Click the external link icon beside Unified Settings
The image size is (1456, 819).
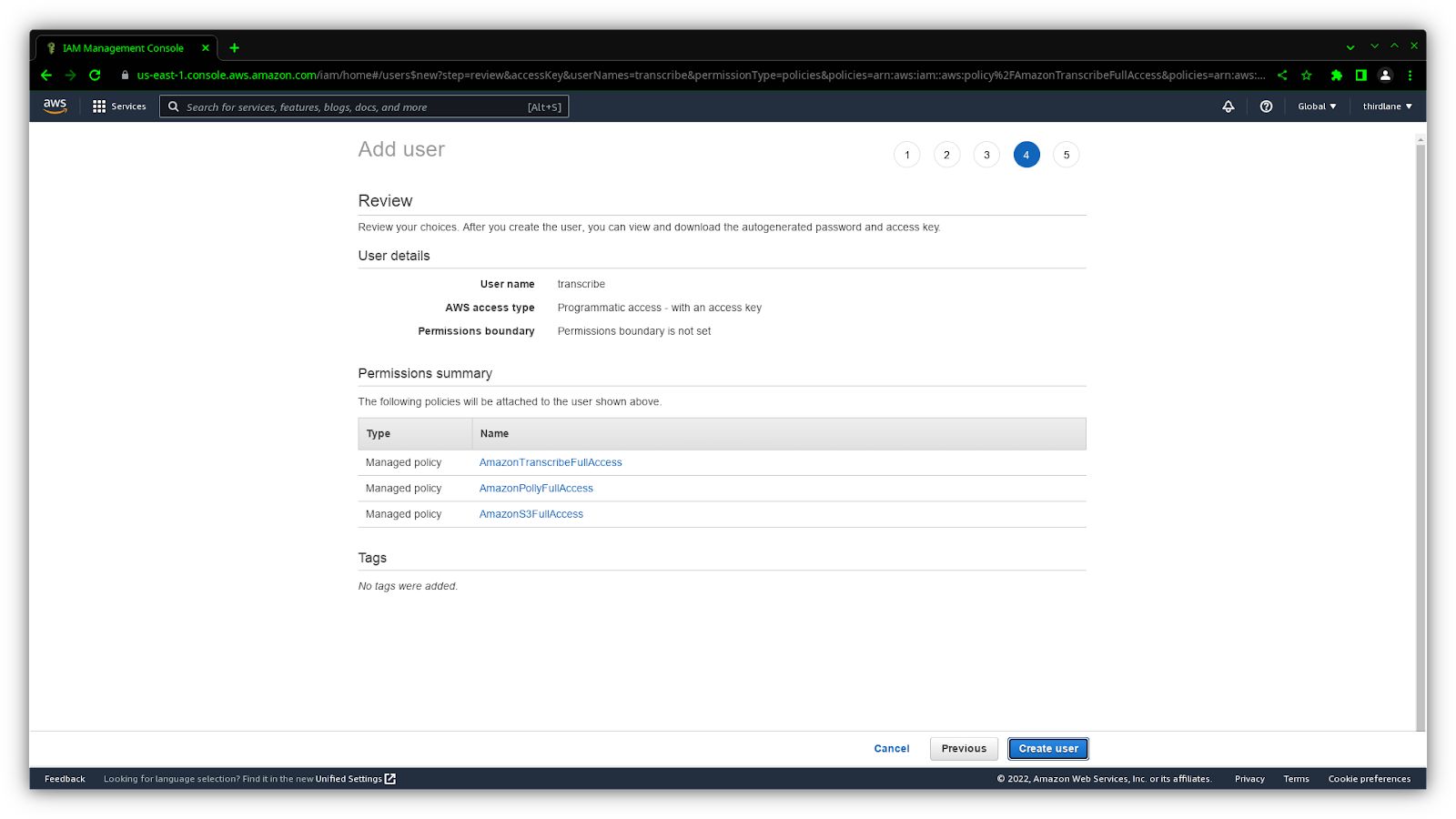point(390,779)
